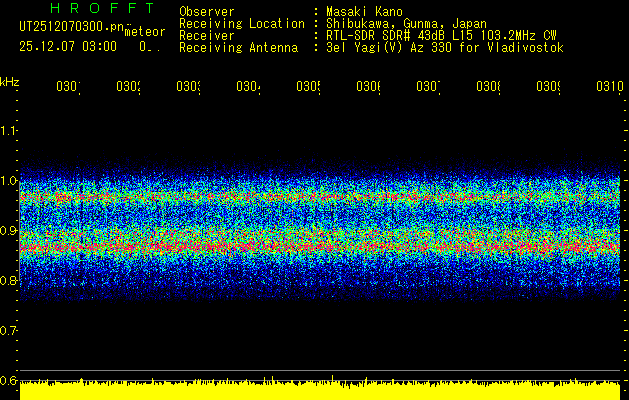Click Shibukawa, Gunma, Japan location text
629x400 pixels.
point(406,24)
